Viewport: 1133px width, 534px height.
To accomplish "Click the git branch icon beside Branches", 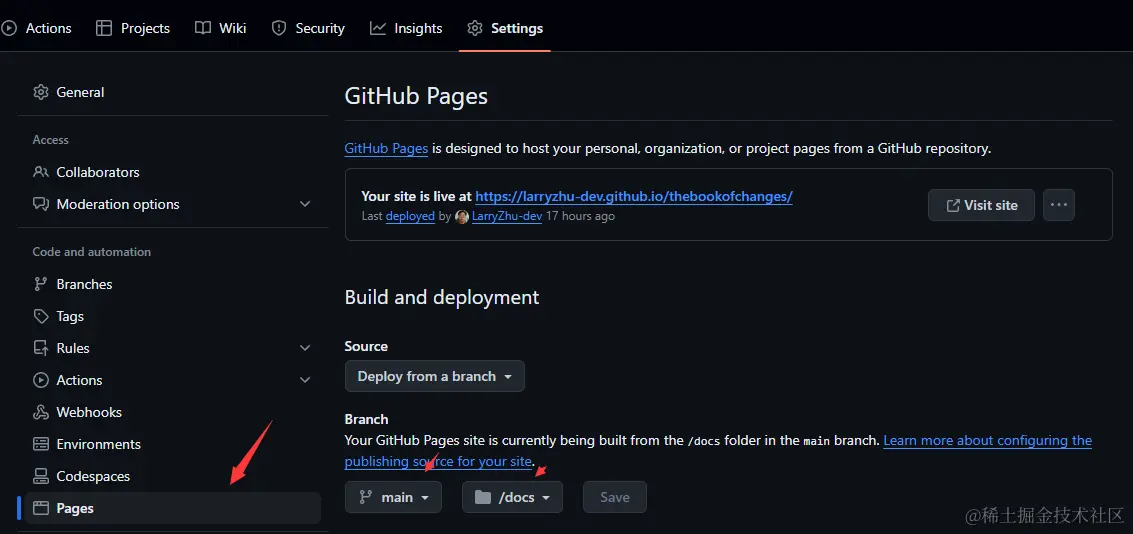I will [x=41, y=284].
